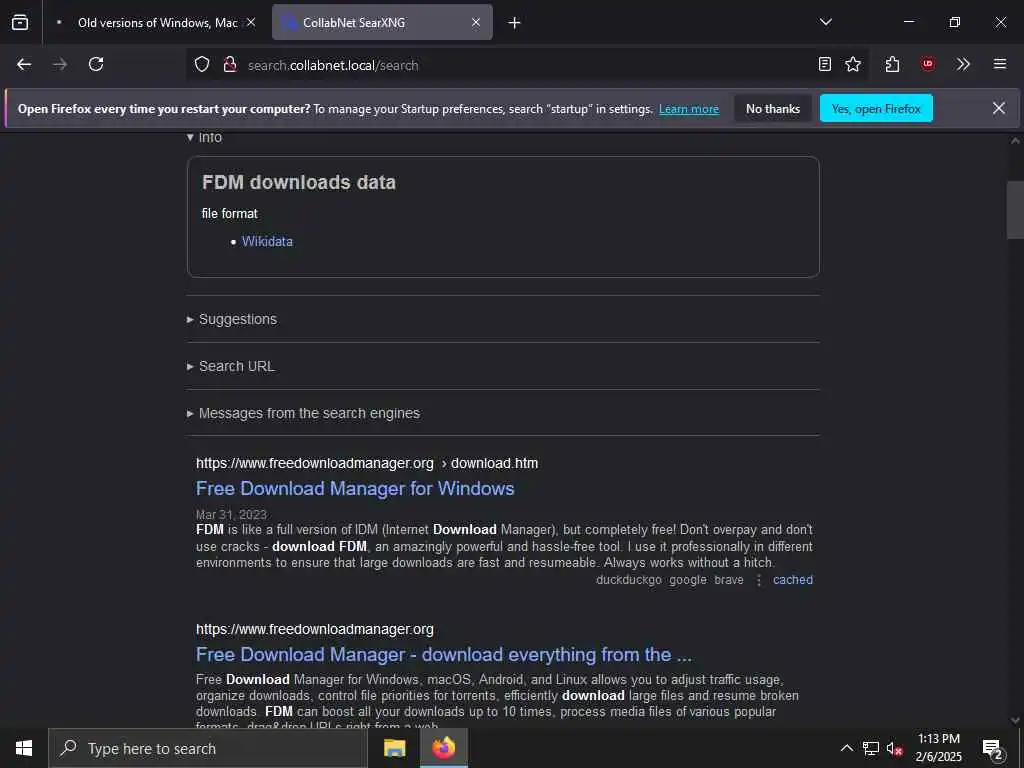1024x768 pixels.
Task: Expand the Search URL section
Action: point(231,366)
